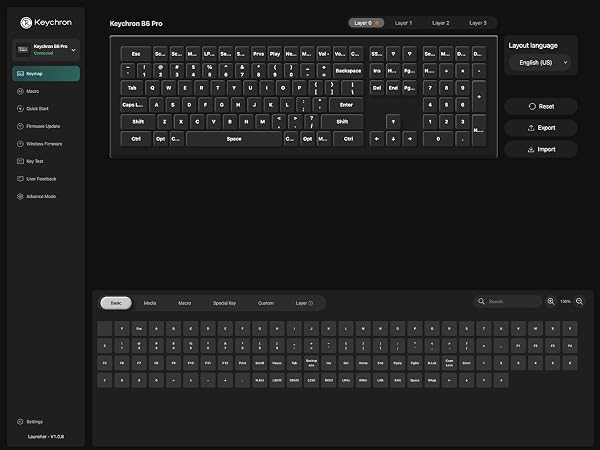Screen dimensions: 600x450
Task: Select the Play media key on keyboard map
Action: (275, 54)
